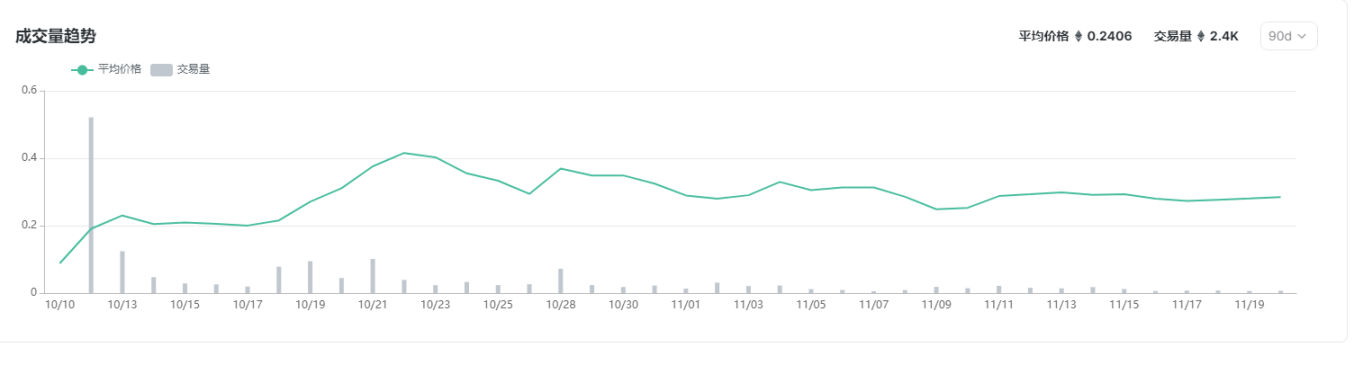This screenshot has height=365, width=1354.
Task: Click the 成交量趋势 chart title
Action: 56,36
